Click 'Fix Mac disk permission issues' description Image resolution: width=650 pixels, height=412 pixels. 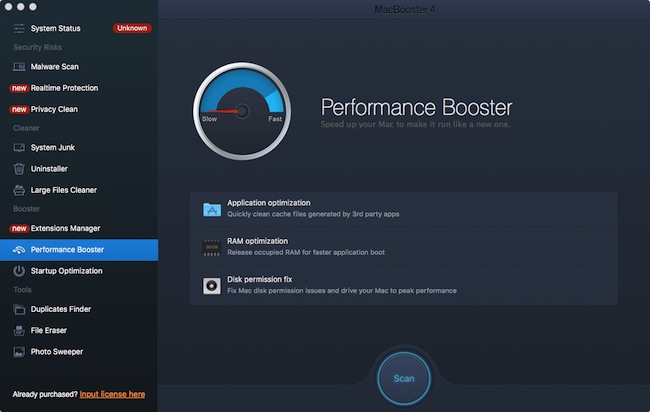(x=342, y=291)
